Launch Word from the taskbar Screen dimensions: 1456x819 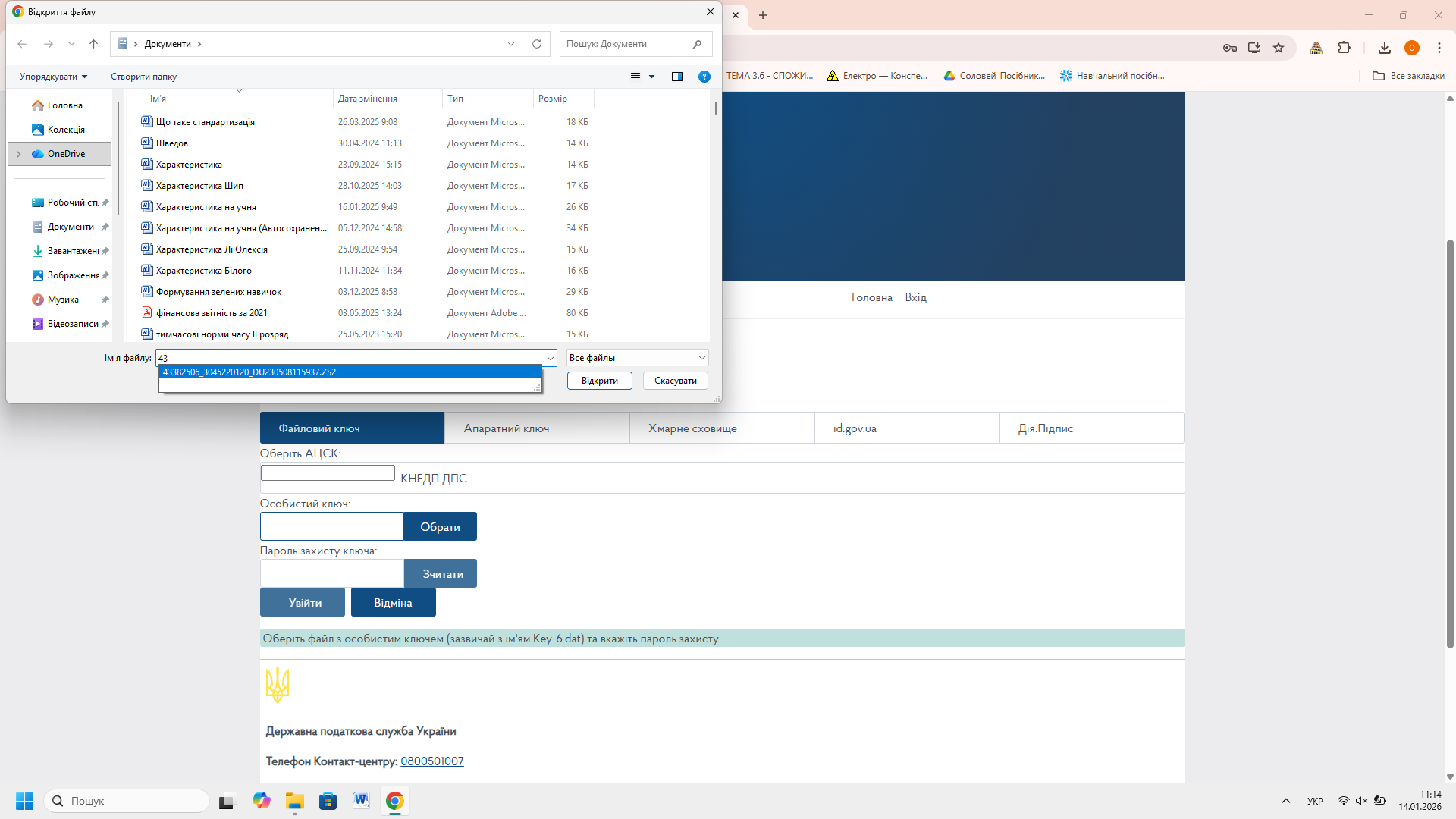tap(361, 801)
